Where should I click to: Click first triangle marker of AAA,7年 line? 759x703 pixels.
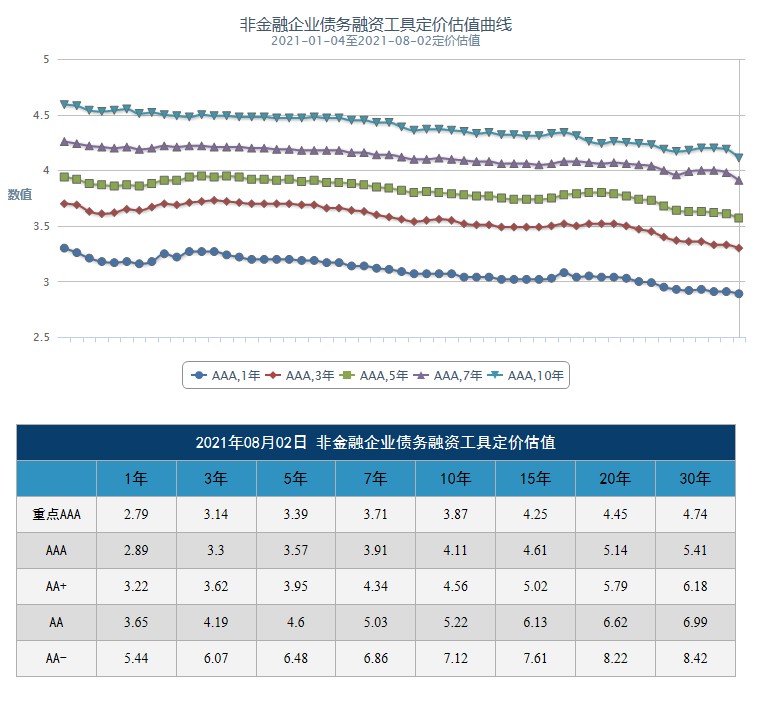pos(64,142)
